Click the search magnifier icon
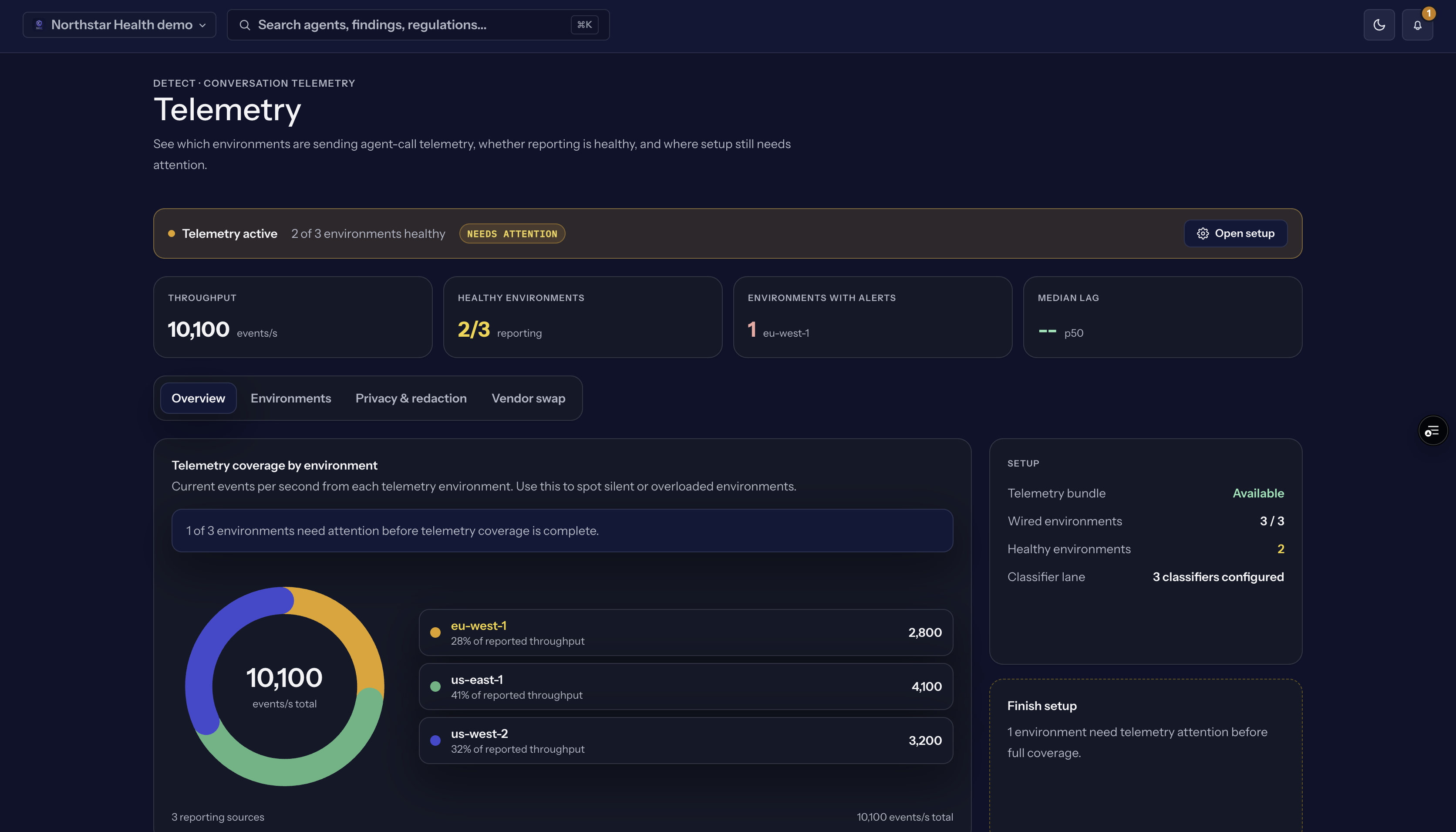1456x832 pixels. (244, 24)
